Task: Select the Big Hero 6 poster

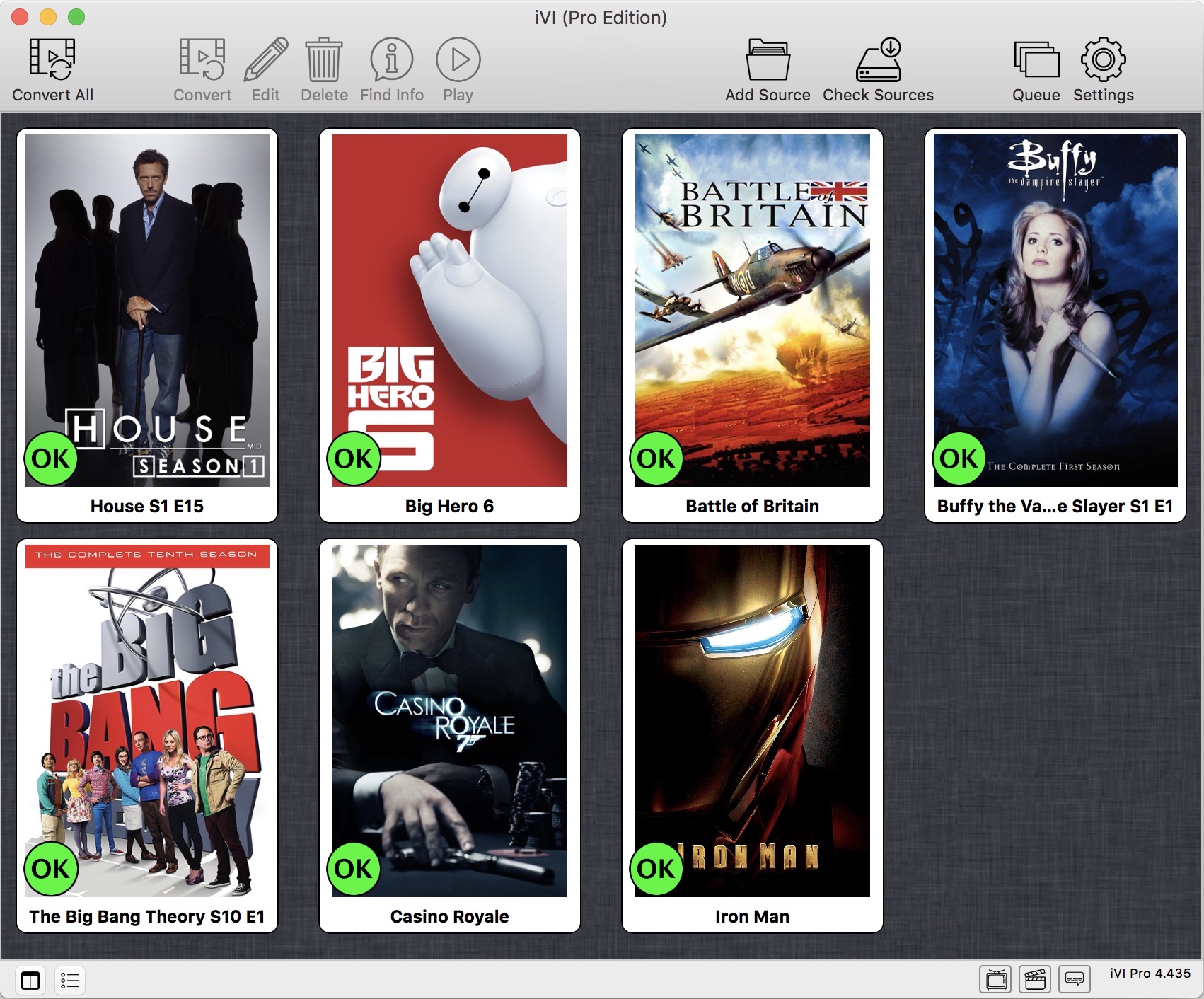Action: pos(450,310)
